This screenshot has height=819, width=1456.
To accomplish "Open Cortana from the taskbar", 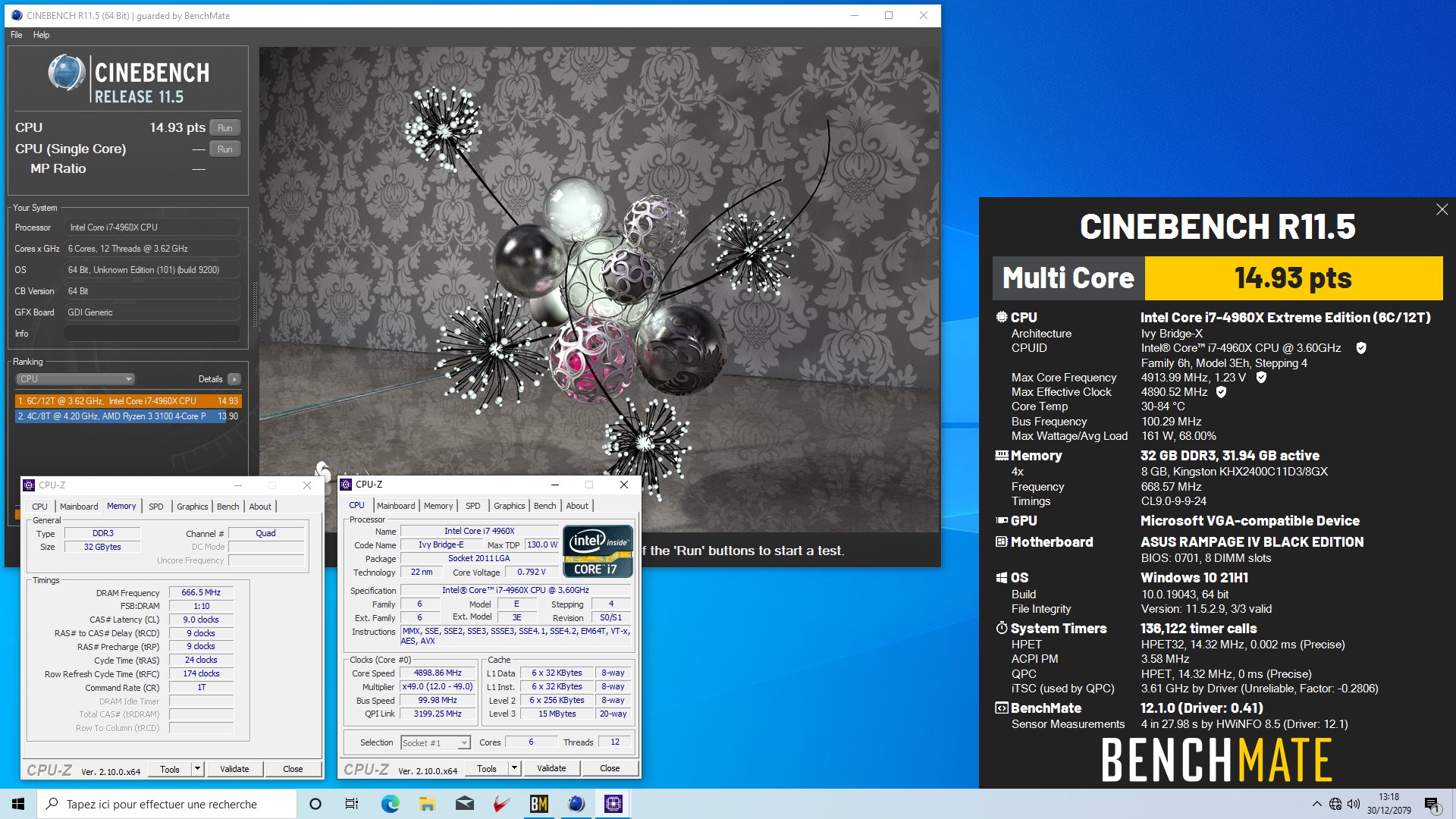I will [315, 804].
